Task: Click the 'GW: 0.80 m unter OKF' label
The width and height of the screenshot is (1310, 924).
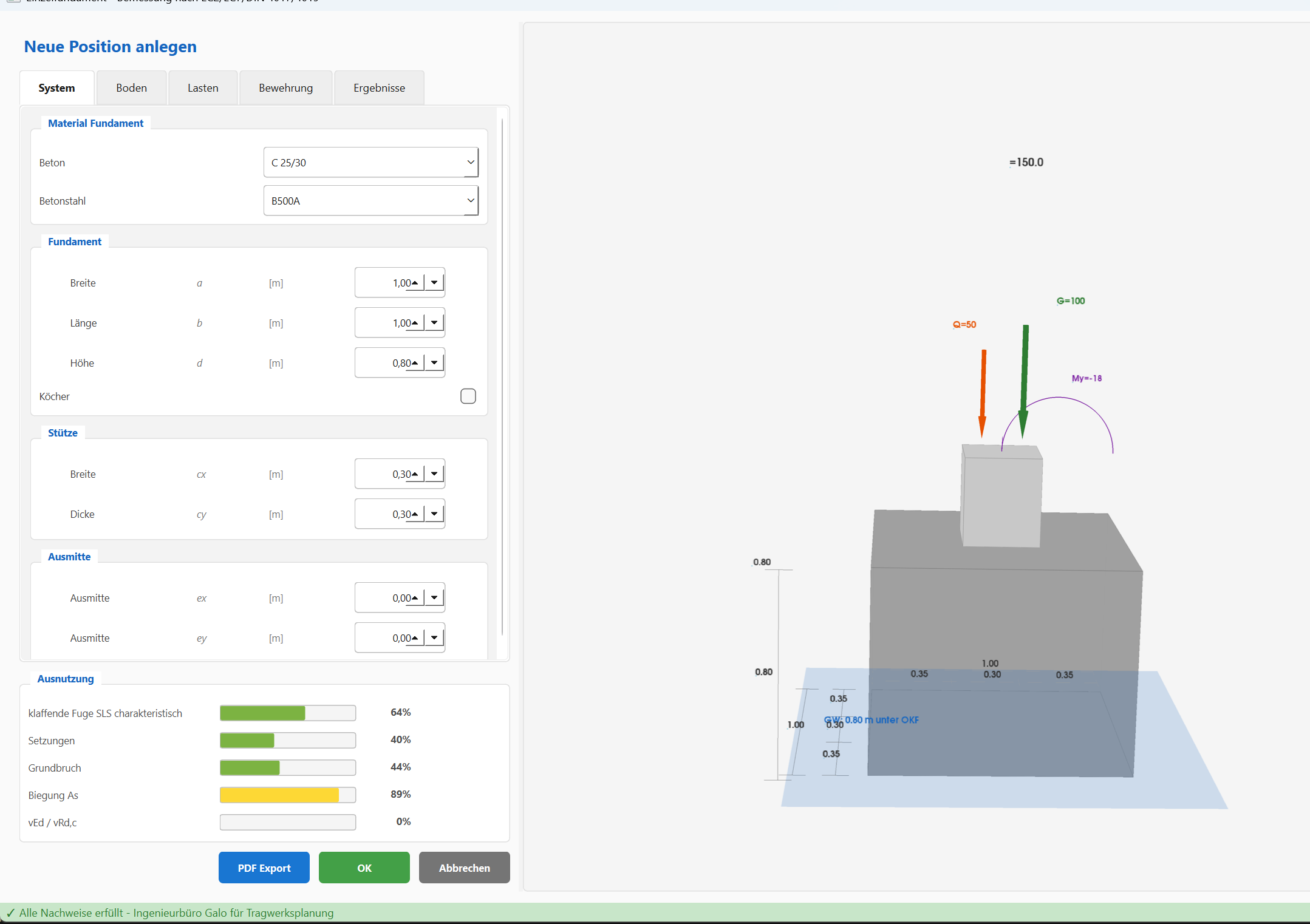Action: [872, 719]
